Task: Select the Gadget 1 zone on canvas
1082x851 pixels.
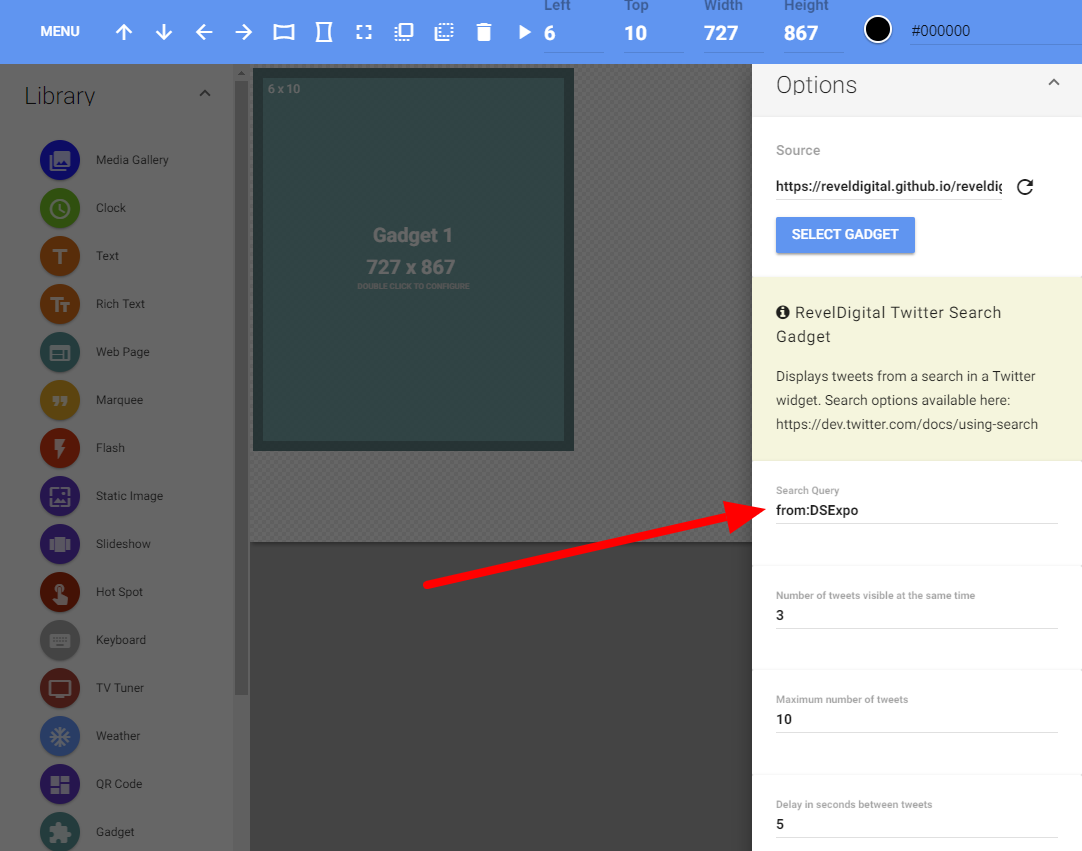Action: point(413,260)
